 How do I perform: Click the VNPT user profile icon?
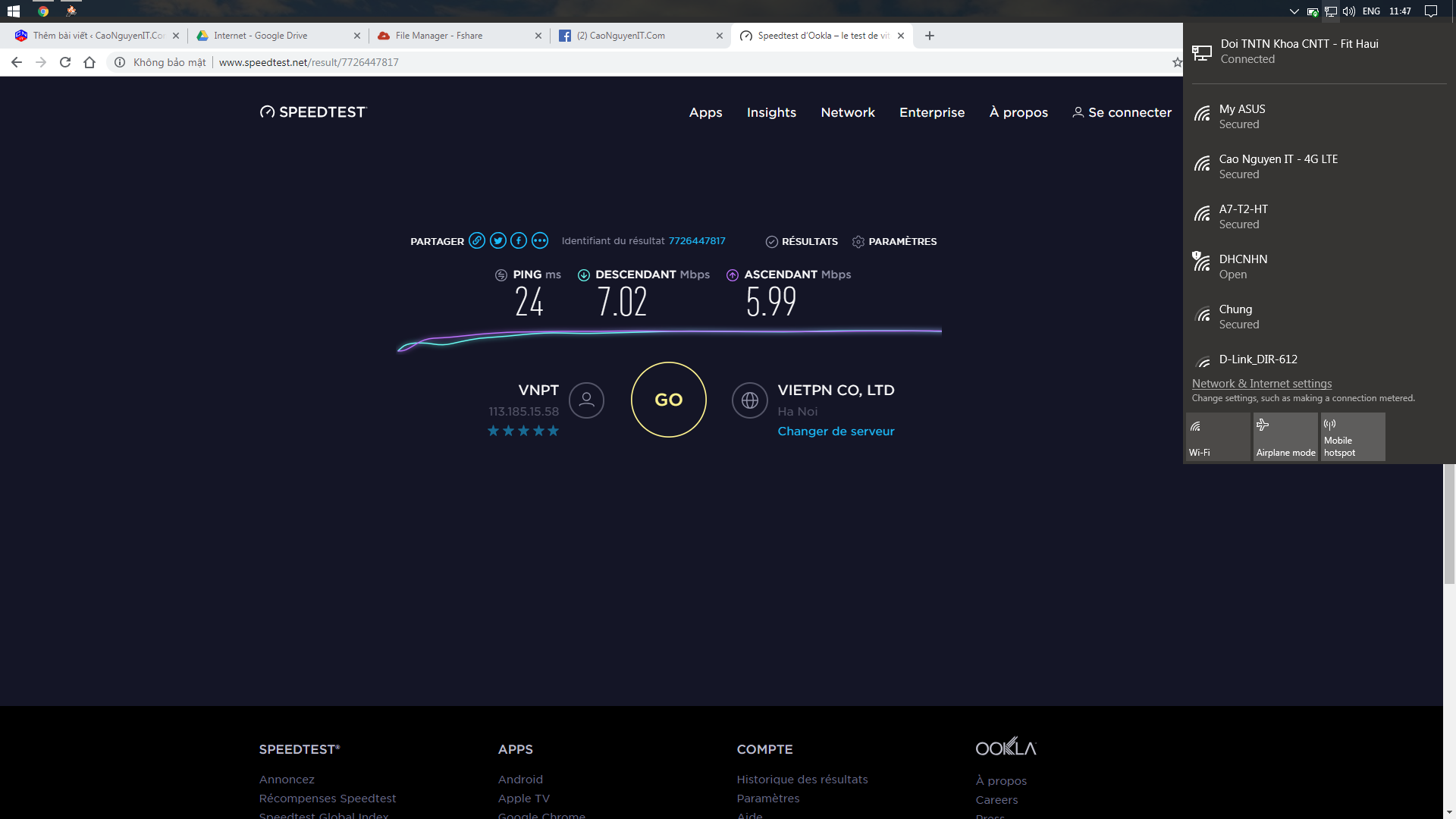tap(586, 400)
